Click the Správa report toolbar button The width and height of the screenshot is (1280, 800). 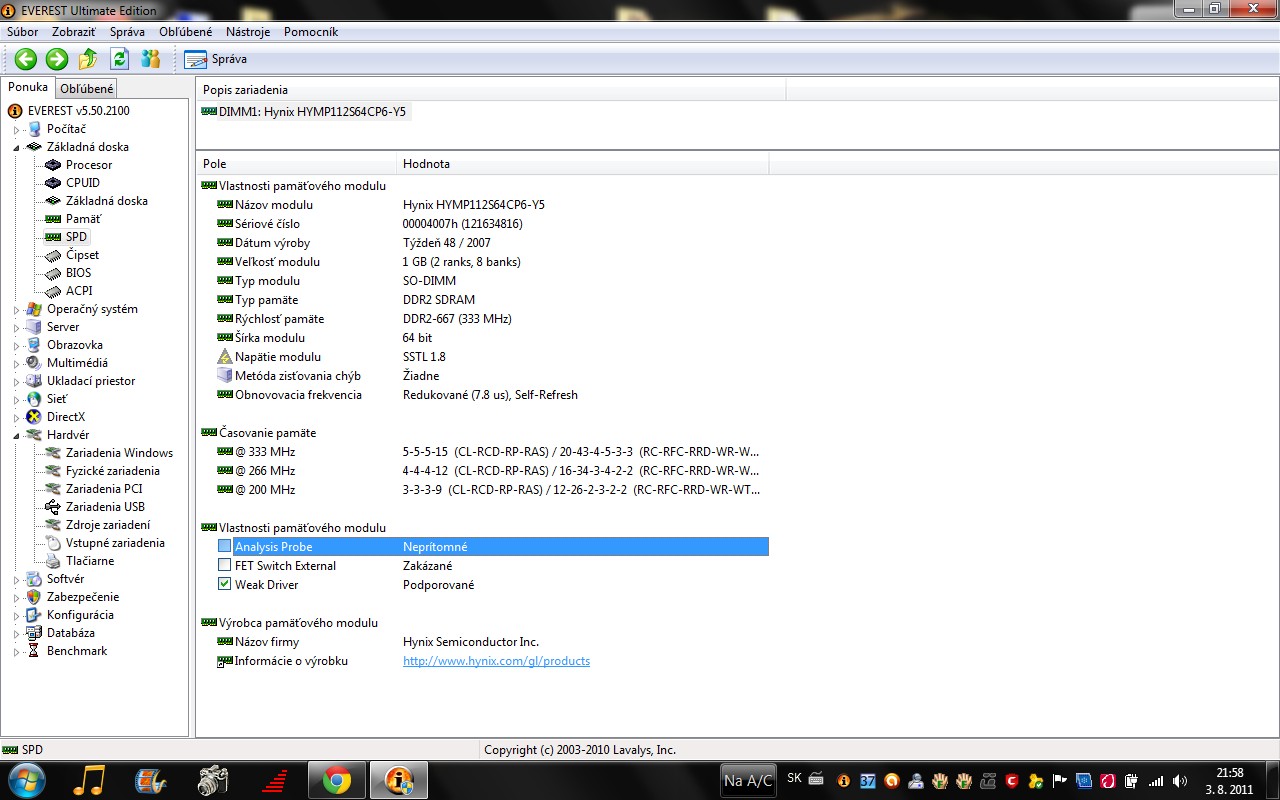(216, 59)
